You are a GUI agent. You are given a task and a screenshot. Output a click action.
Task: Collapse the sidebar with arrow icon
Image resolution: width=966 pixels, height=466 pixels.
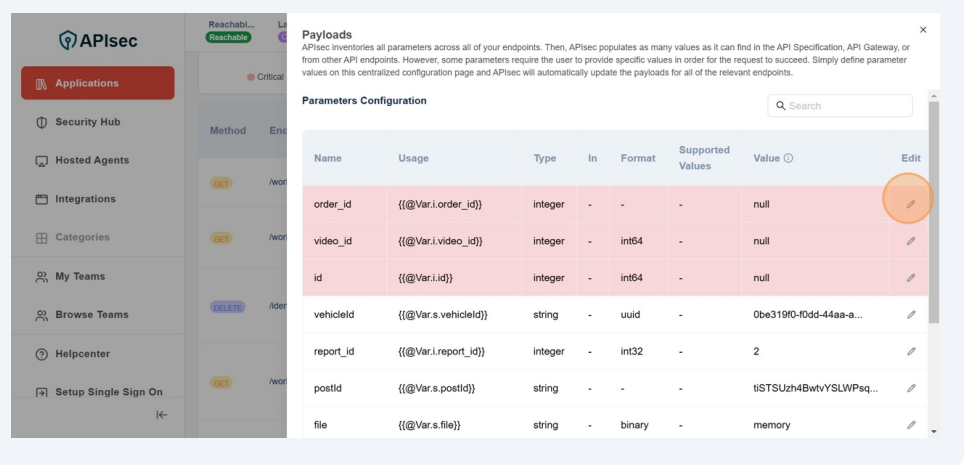click(x=161, y=415)
